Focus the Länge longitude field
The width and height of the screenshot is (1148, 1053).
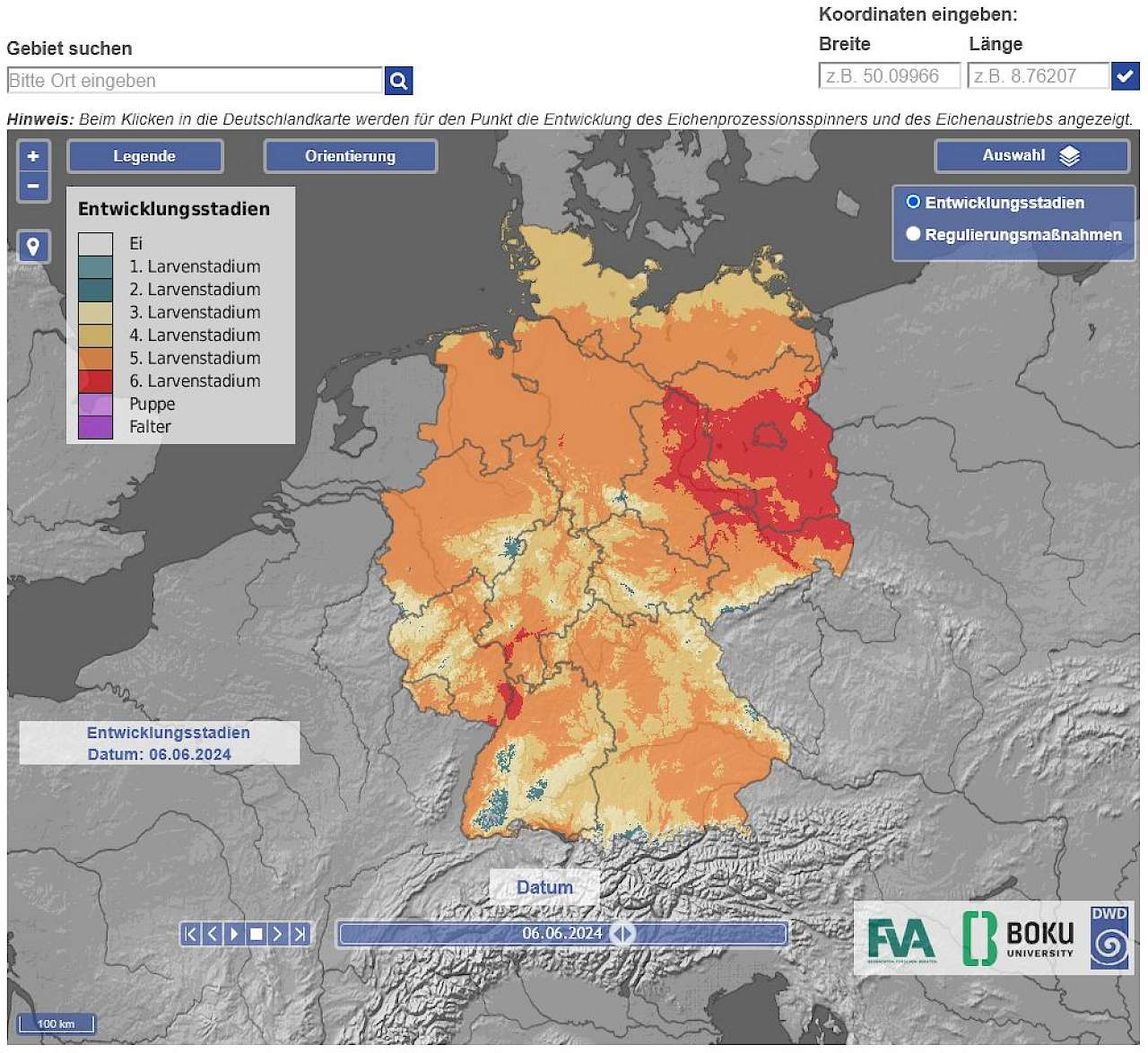point(1038,76)
